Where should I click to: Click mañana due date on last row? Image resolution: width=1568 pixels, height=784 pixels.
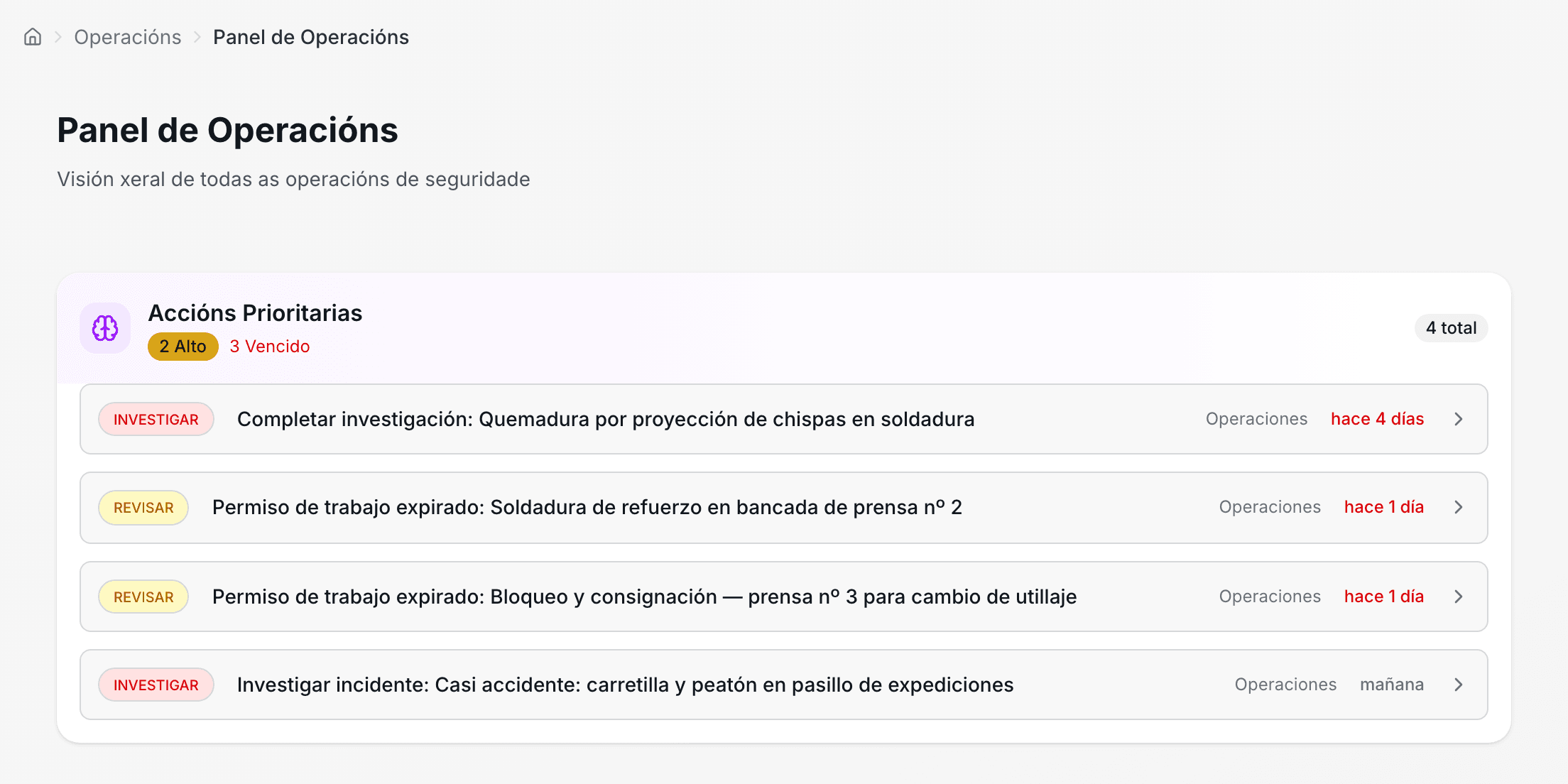tap(1392, 685)
